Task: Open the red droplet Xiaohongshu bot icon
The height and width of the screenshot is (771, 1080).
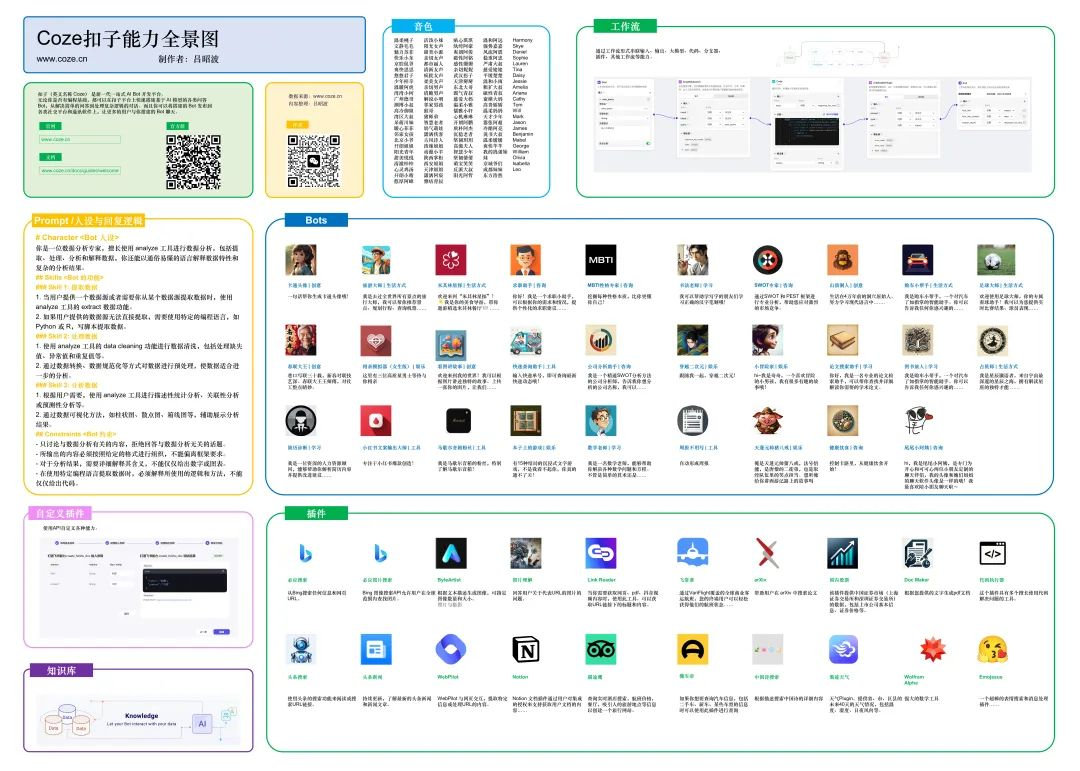Action: 375,421
